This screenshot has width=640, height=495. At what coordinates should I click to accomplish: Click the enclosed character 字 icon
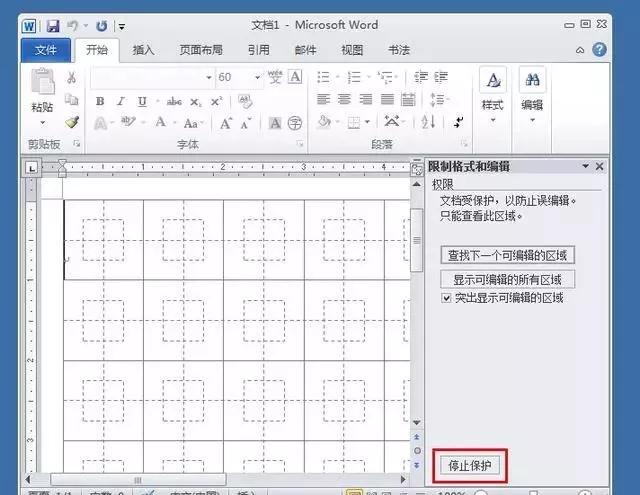pos(295,123)
